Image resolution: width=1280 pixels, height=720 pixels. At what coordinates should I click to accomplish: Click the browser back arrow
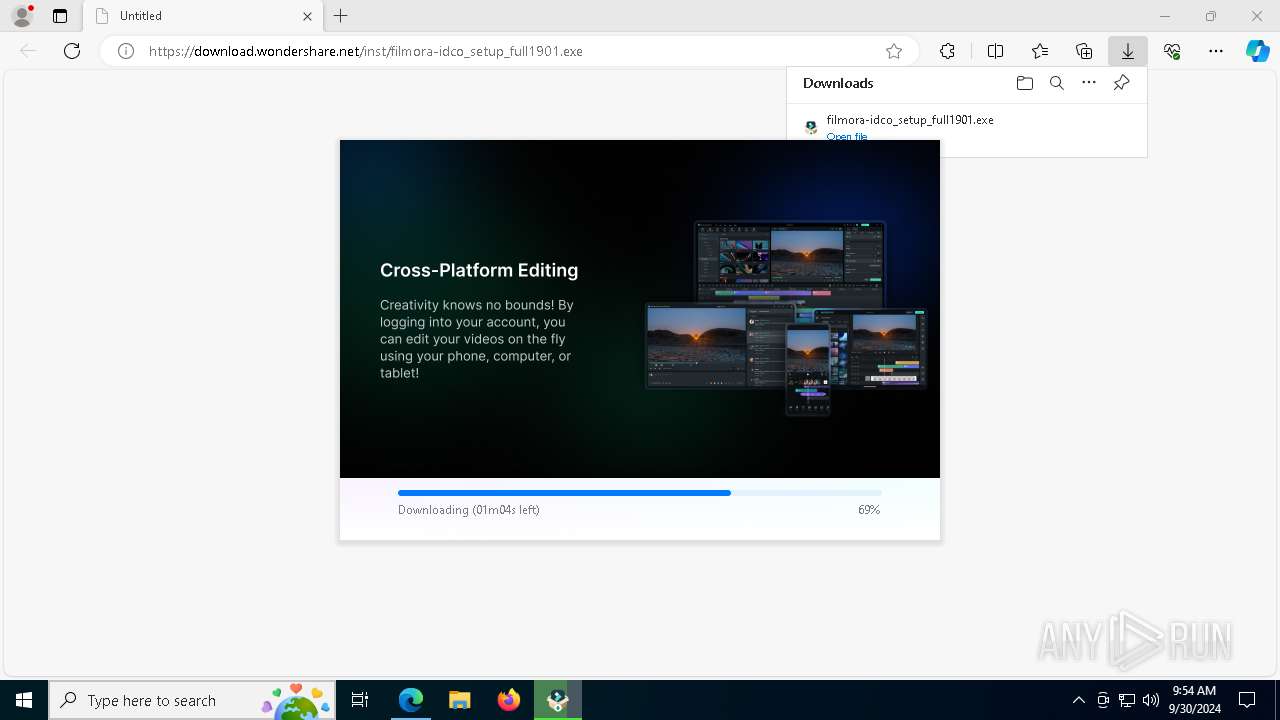tap(28, 51)
